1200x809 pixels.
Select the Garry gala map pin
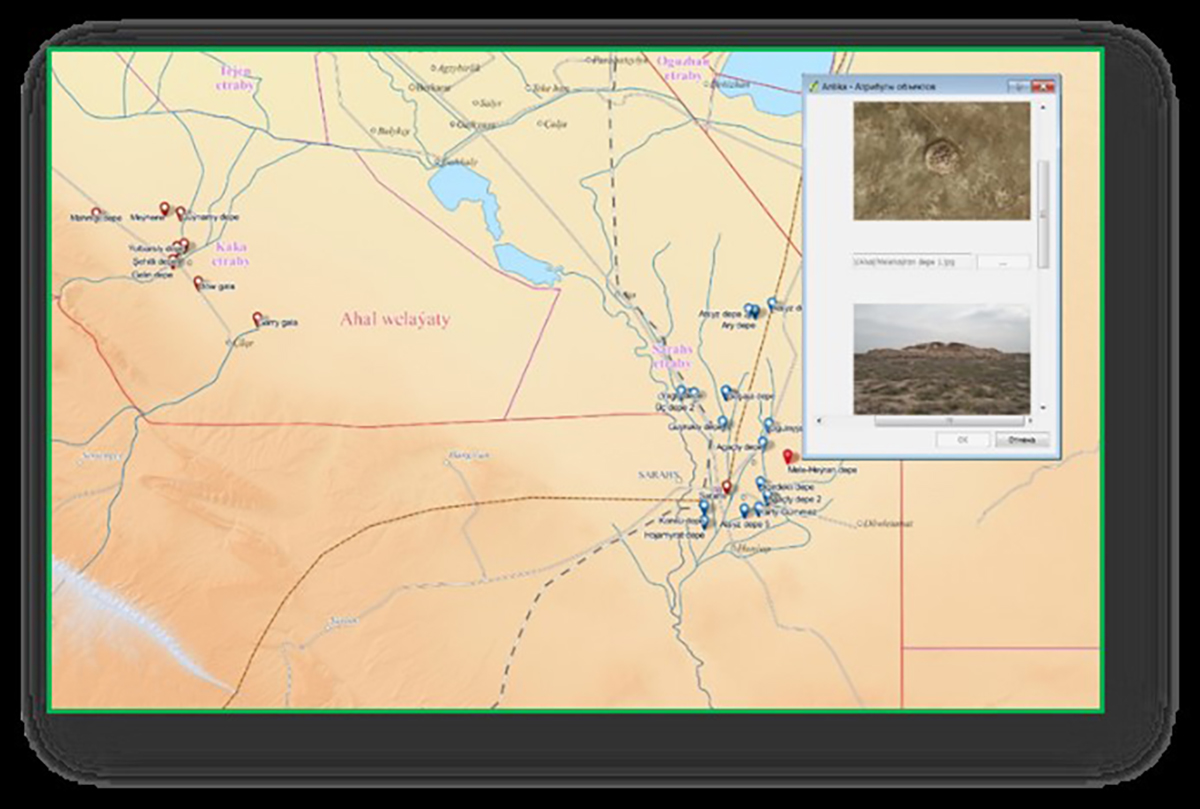(x=257, y=318)
